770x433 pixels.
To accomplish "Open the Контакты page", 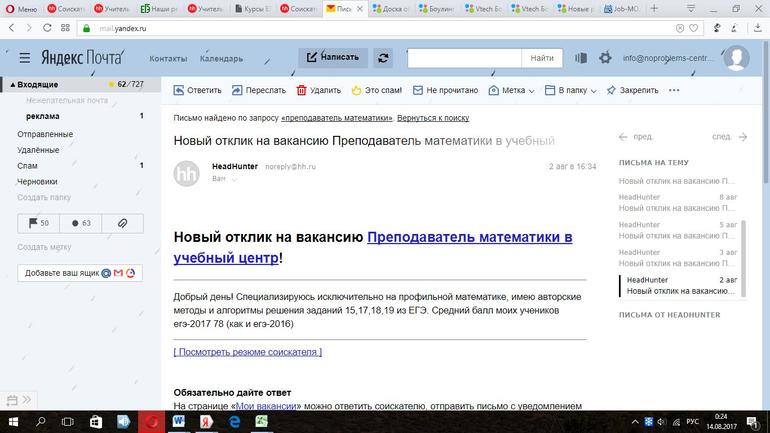I will [x=168, y=58].
